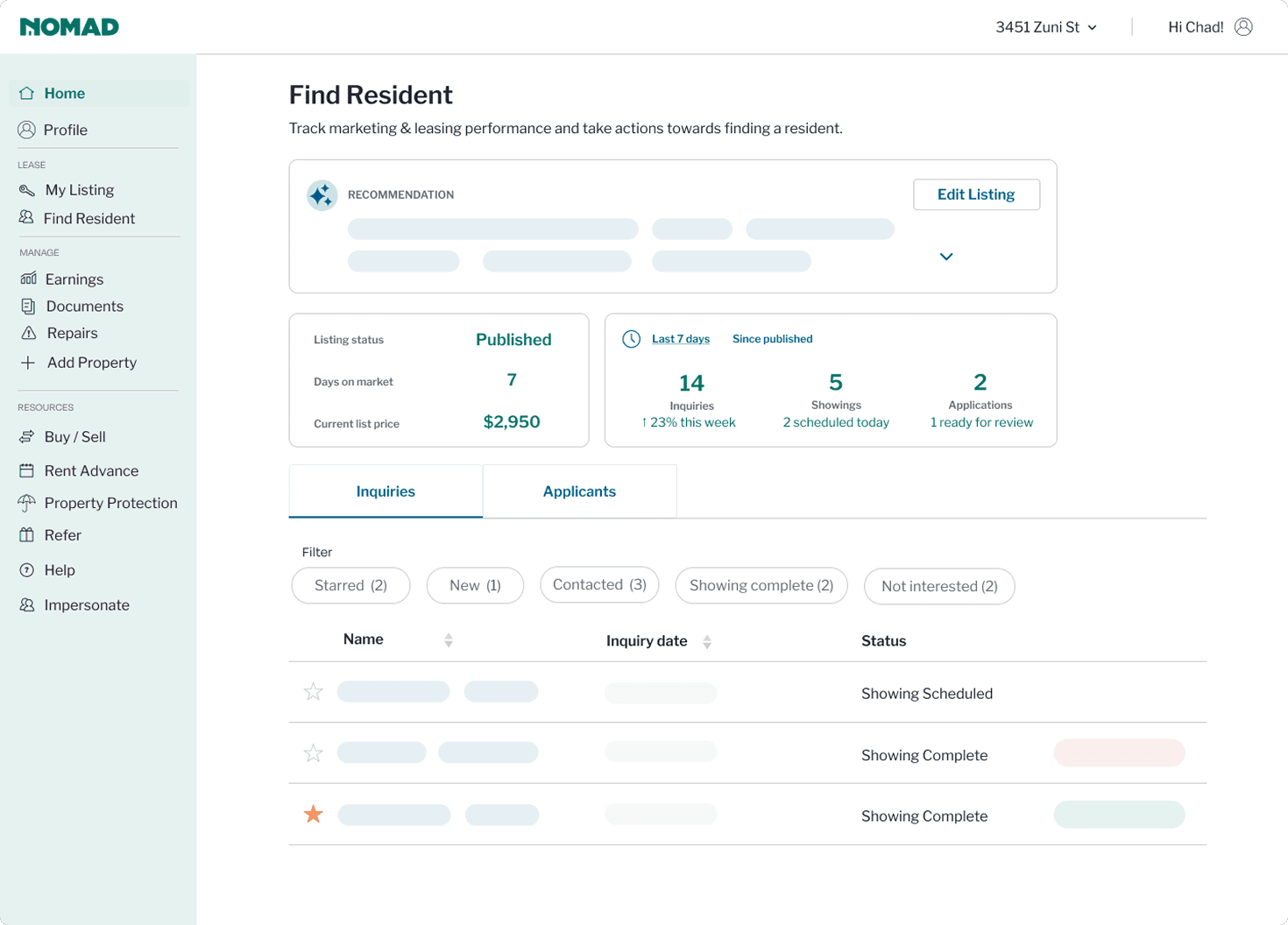This screenshot has width=1288, height=925.
Task: Click the clock icon beside Last 7 days
Action: (x=631, y=339)
